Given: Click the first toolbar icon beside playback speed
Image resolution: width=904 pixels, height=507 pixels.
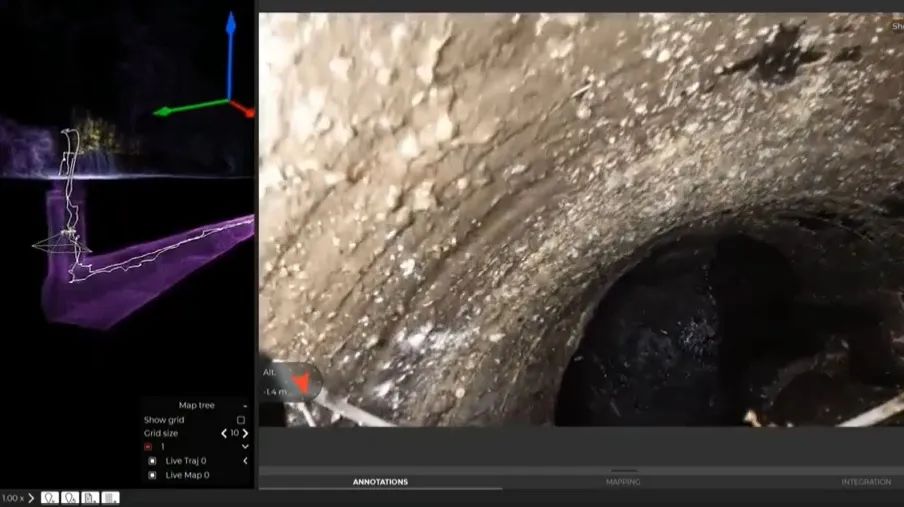Looking at the screenshot, I should [49, 497].
